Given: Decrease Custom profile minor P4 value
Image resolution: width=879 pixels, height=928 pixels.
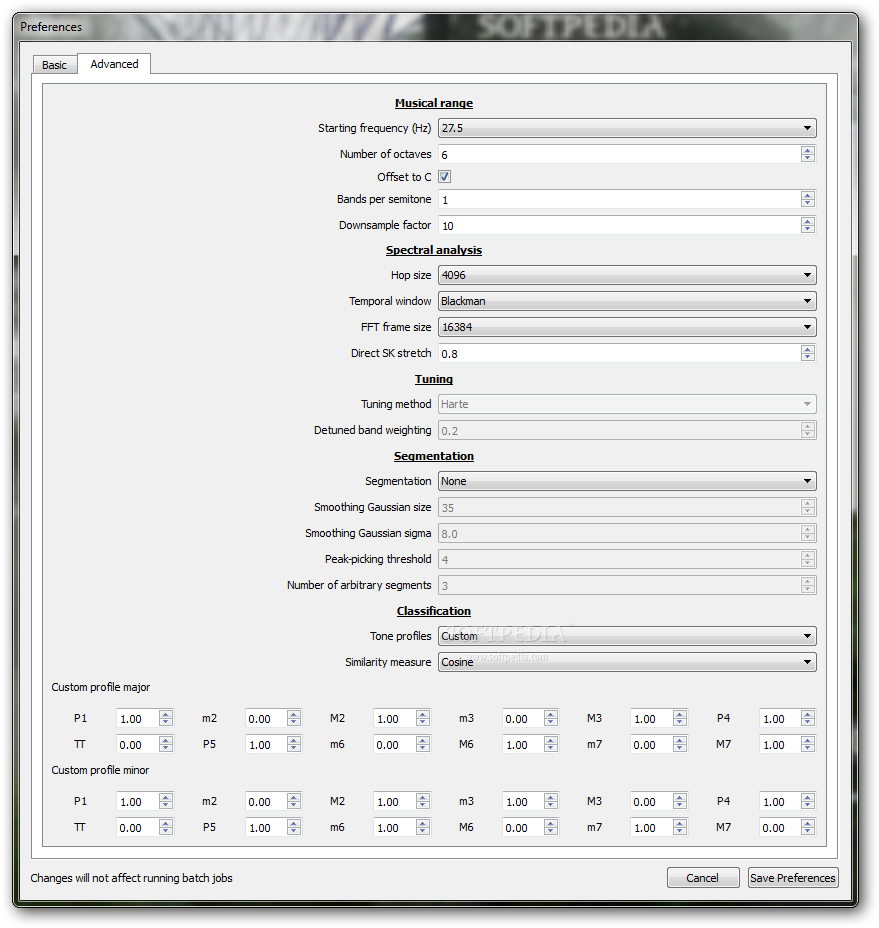Looking at the screenshot, I should point(807,805).
